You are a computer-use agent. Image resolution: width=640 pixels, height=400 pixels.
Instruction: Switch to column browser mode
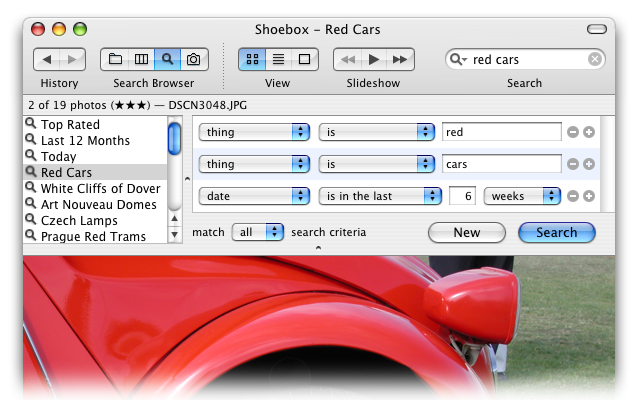141,60
